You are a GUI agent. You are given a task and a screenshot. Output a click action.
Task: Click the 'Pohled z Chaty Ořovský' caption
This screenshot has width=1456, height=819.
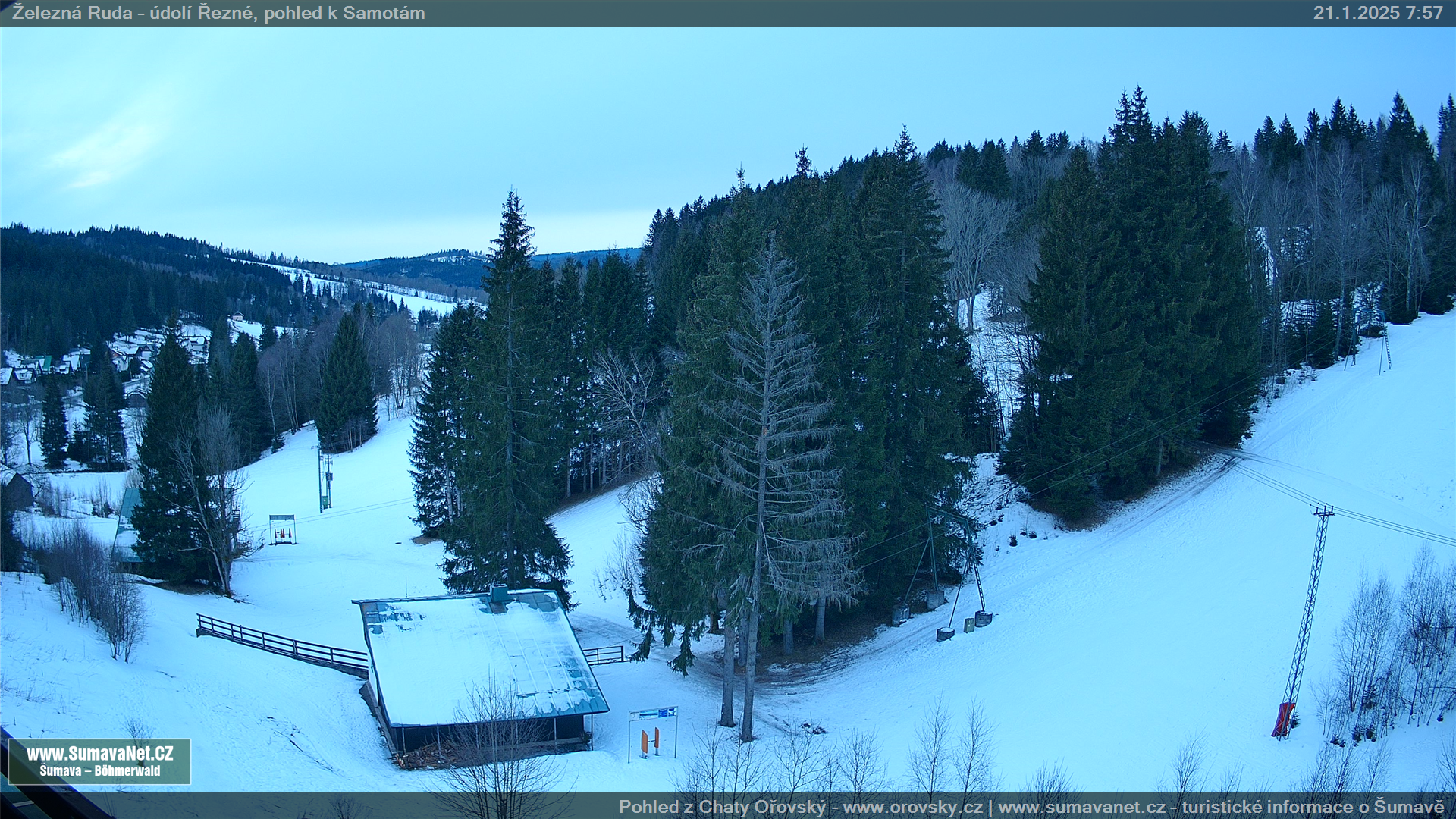point(721,808)
